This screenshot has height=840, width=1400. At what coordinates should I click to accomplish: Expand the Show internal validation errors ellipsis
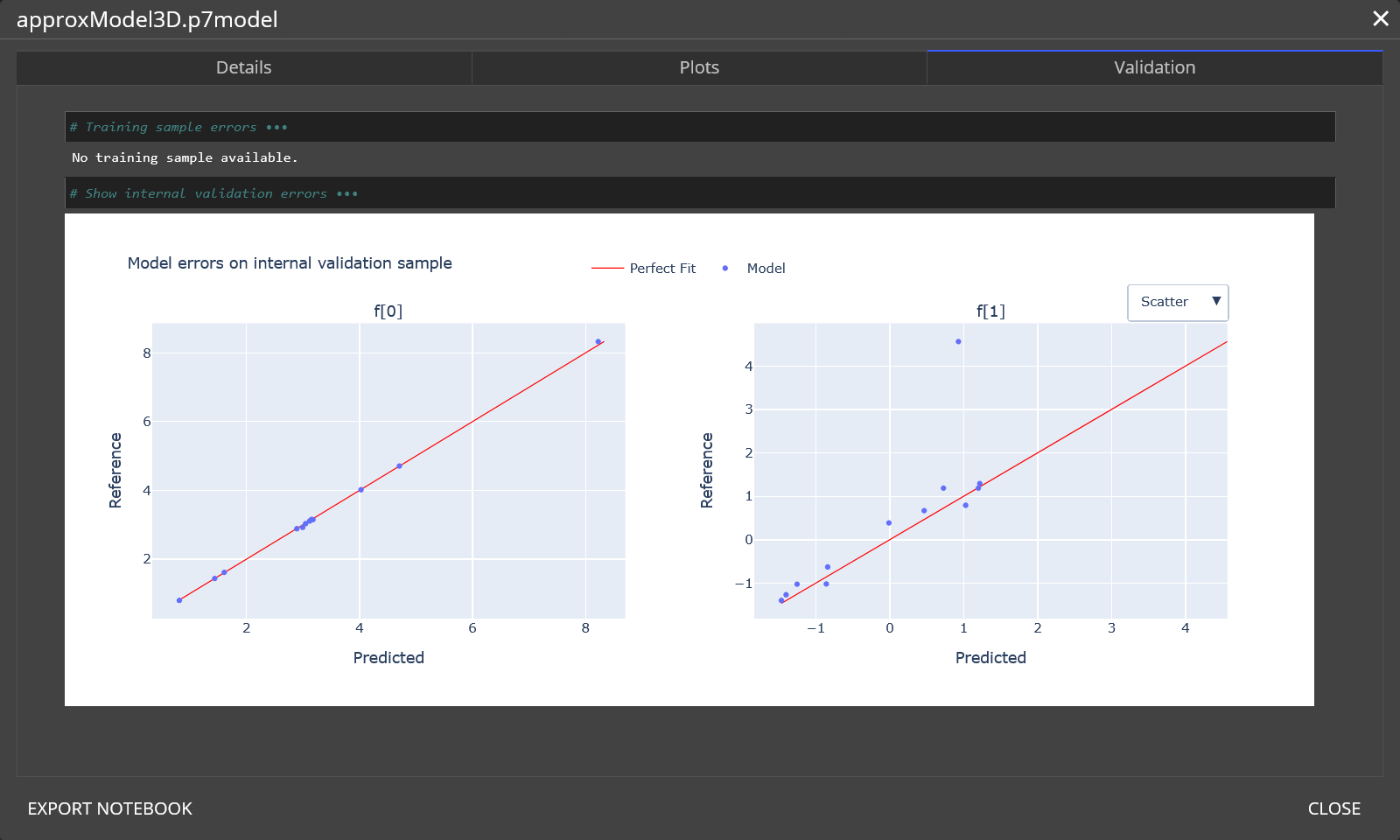click(347, 194)
